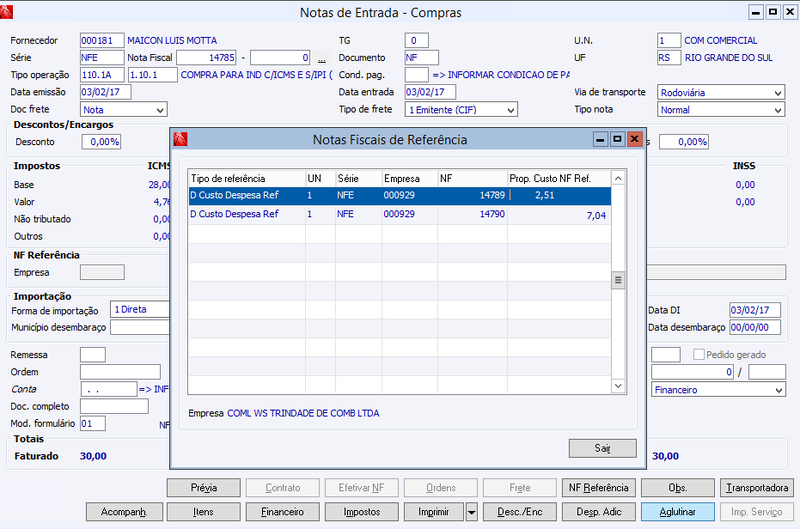Click the Ordem field
This screenshot has height=529, width=800.
coord(120,372)
